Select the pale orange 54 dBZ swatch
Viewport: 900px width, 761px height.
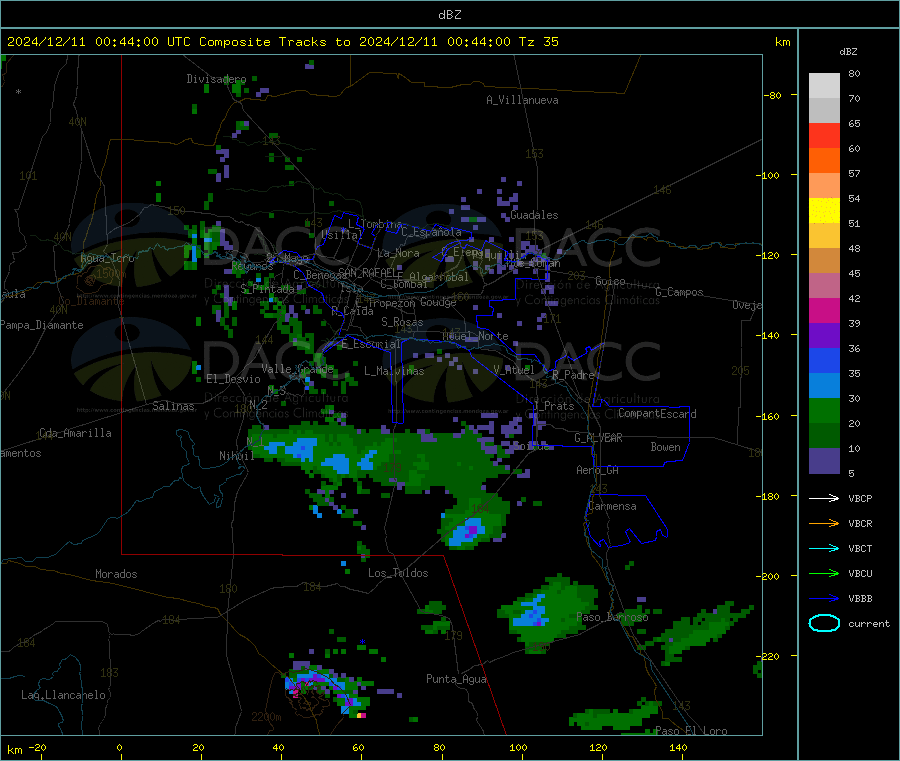click(x=824, y=185)
